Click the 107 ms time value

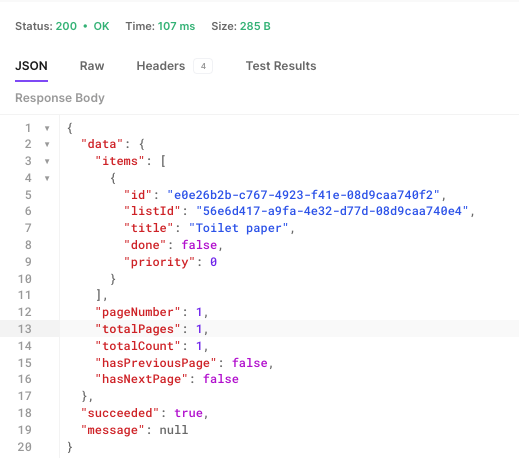tap(176, 26)
